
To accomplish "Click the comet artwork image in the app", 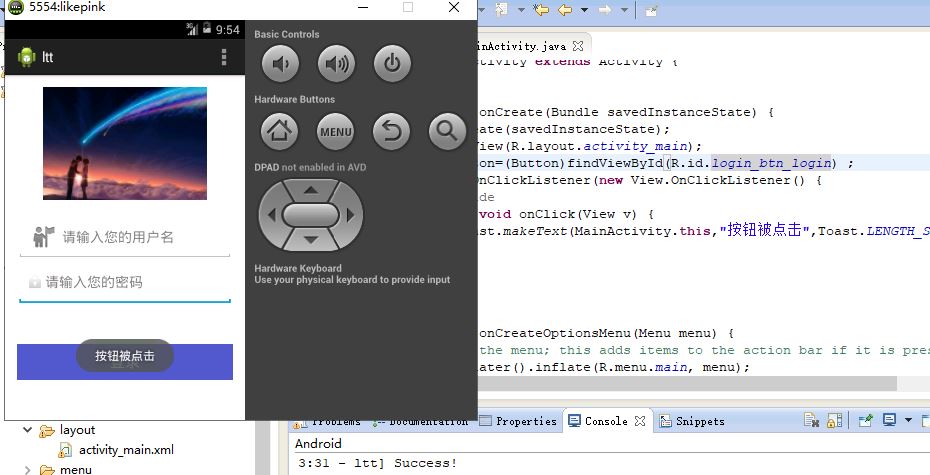I will pos(125,143).
